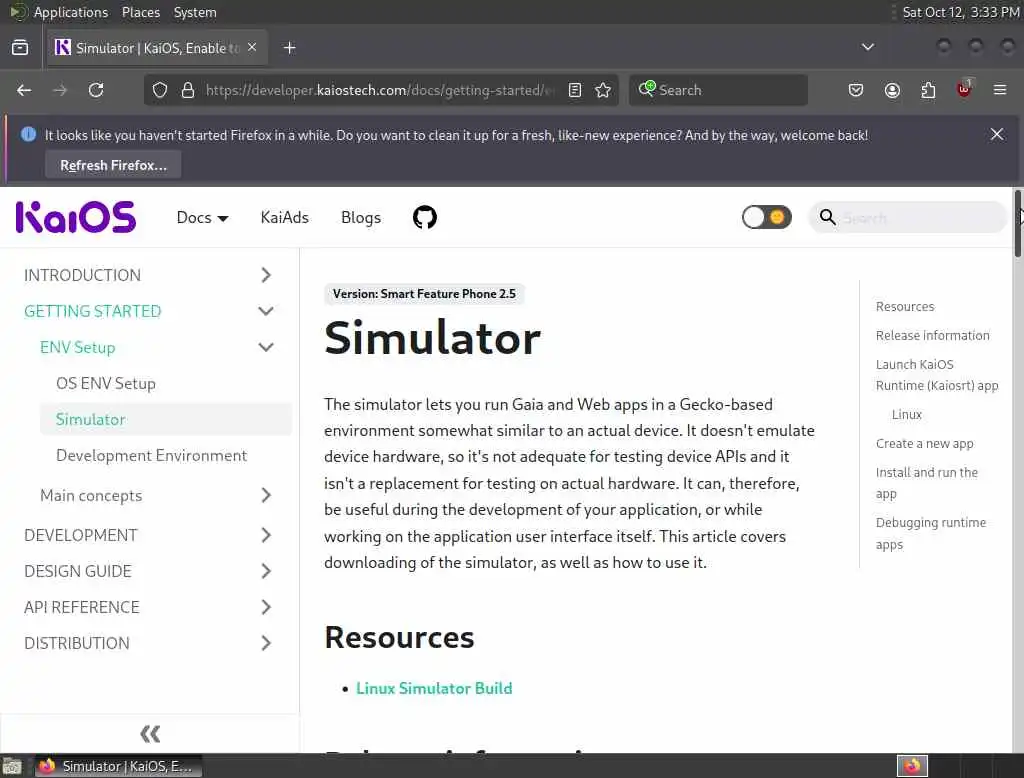Open the Docs dropdown menu
Viewport: 1024px width, 778px height.
[x=202, y=218]
